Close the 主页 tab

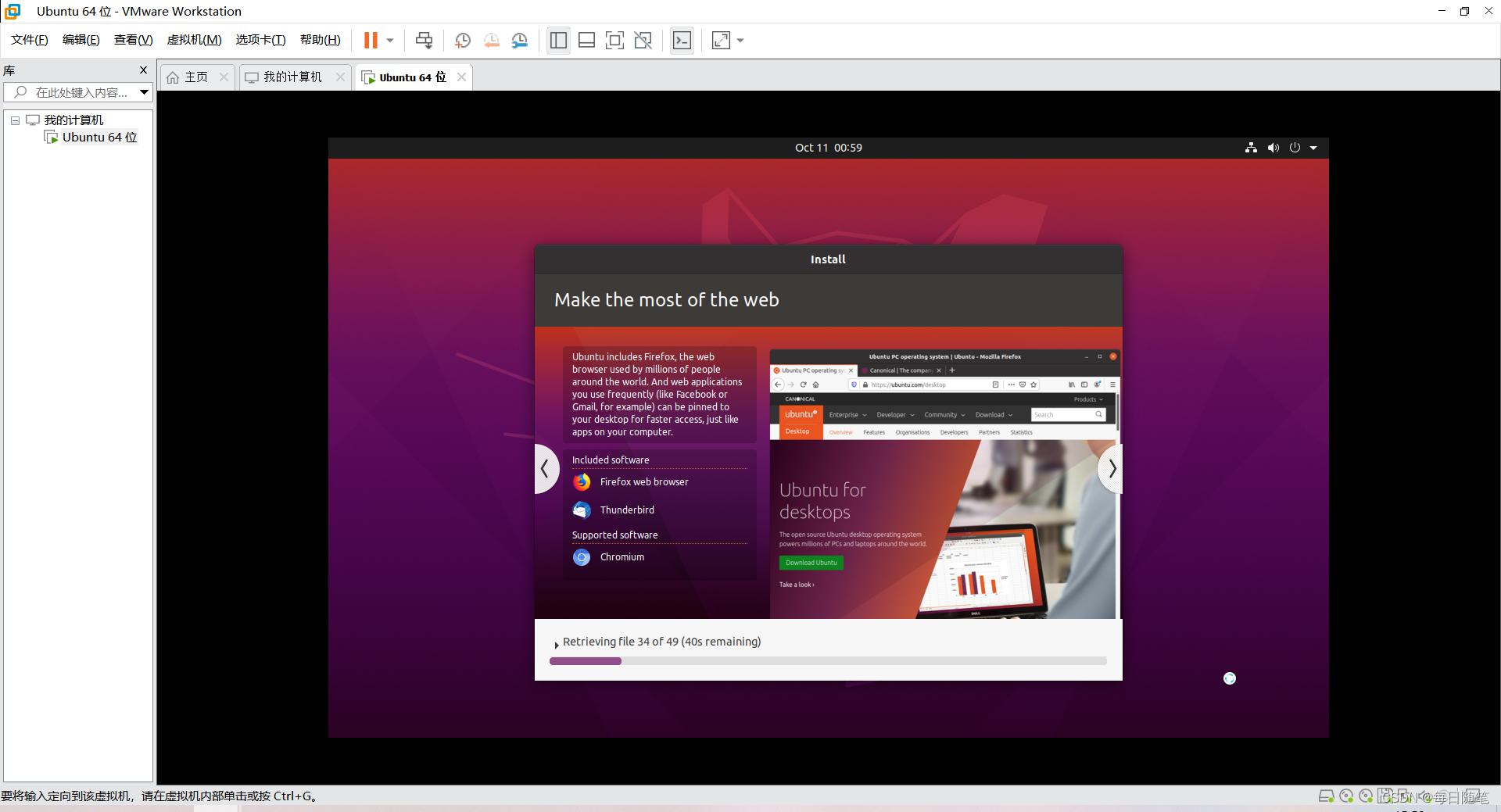[224, 77]
